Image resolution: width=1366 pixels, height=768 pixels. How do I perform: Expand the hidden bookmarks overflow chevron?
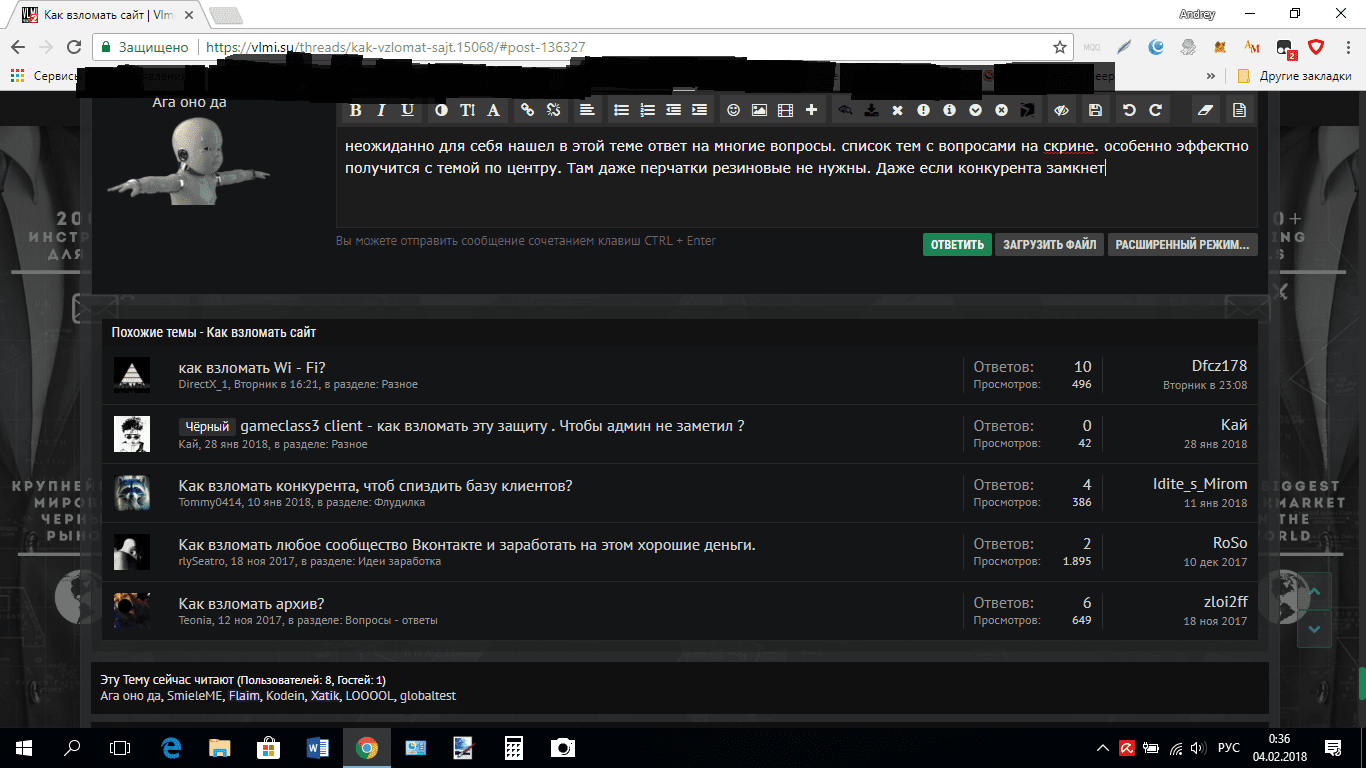[1211, 76]
